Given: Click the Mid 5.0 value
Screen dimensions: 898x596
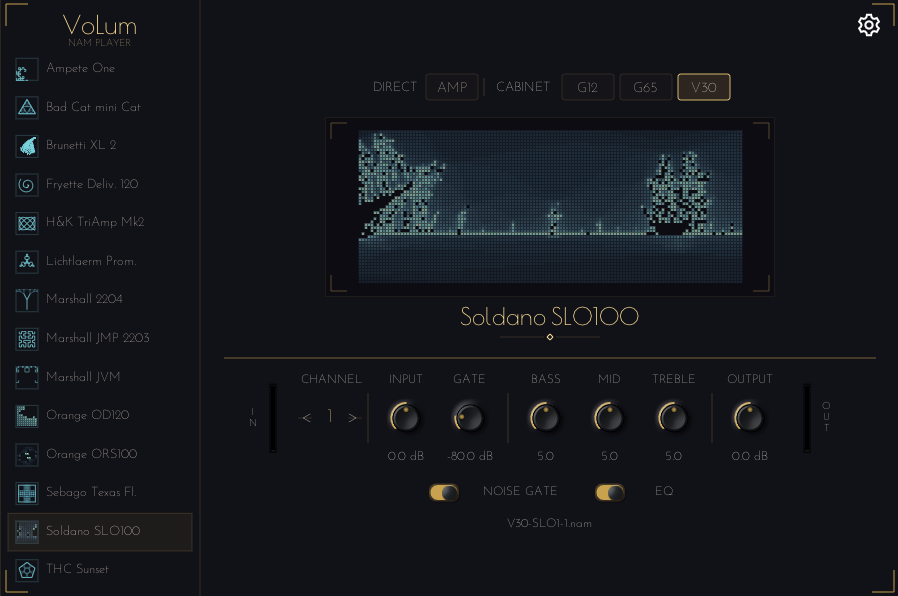Looking at the screenshot, I should pyautogui.click(x=609, y=456).
